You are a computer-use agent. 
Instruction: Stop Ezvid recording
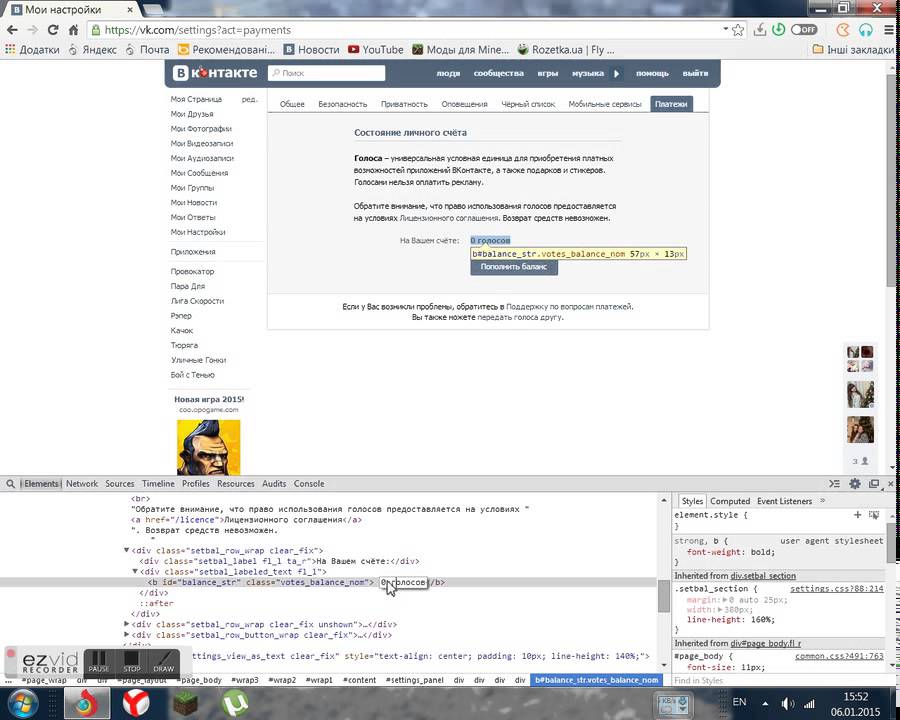tap(131, 662)
